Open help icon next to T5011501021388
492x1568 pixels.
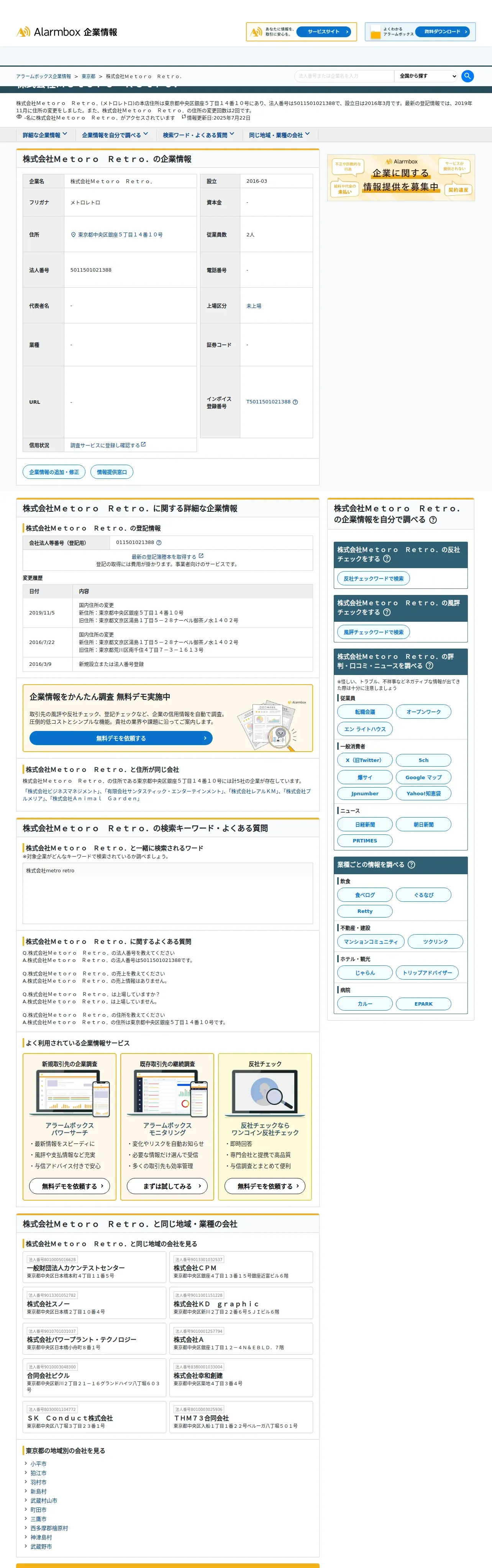(x=295, y=402)
